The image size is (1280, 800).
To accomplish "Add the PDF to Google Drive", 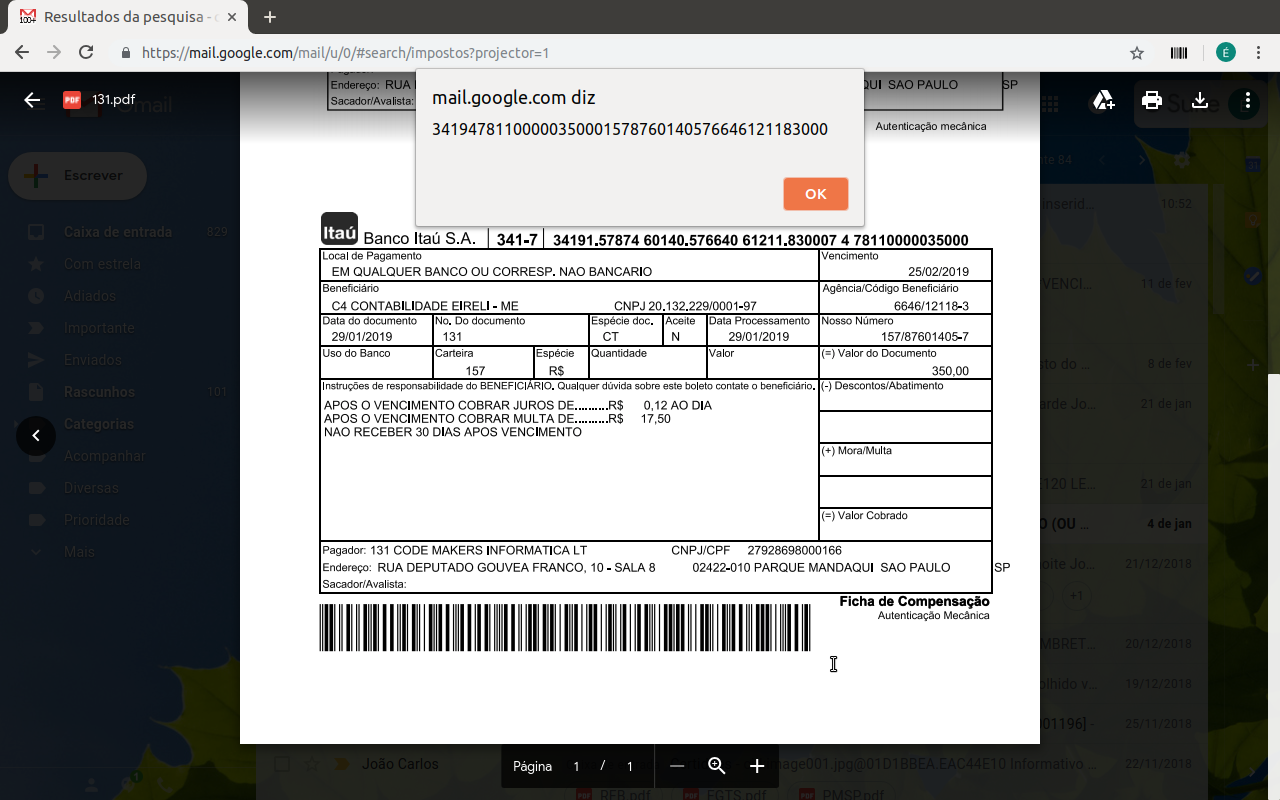I will [1103, 100].
